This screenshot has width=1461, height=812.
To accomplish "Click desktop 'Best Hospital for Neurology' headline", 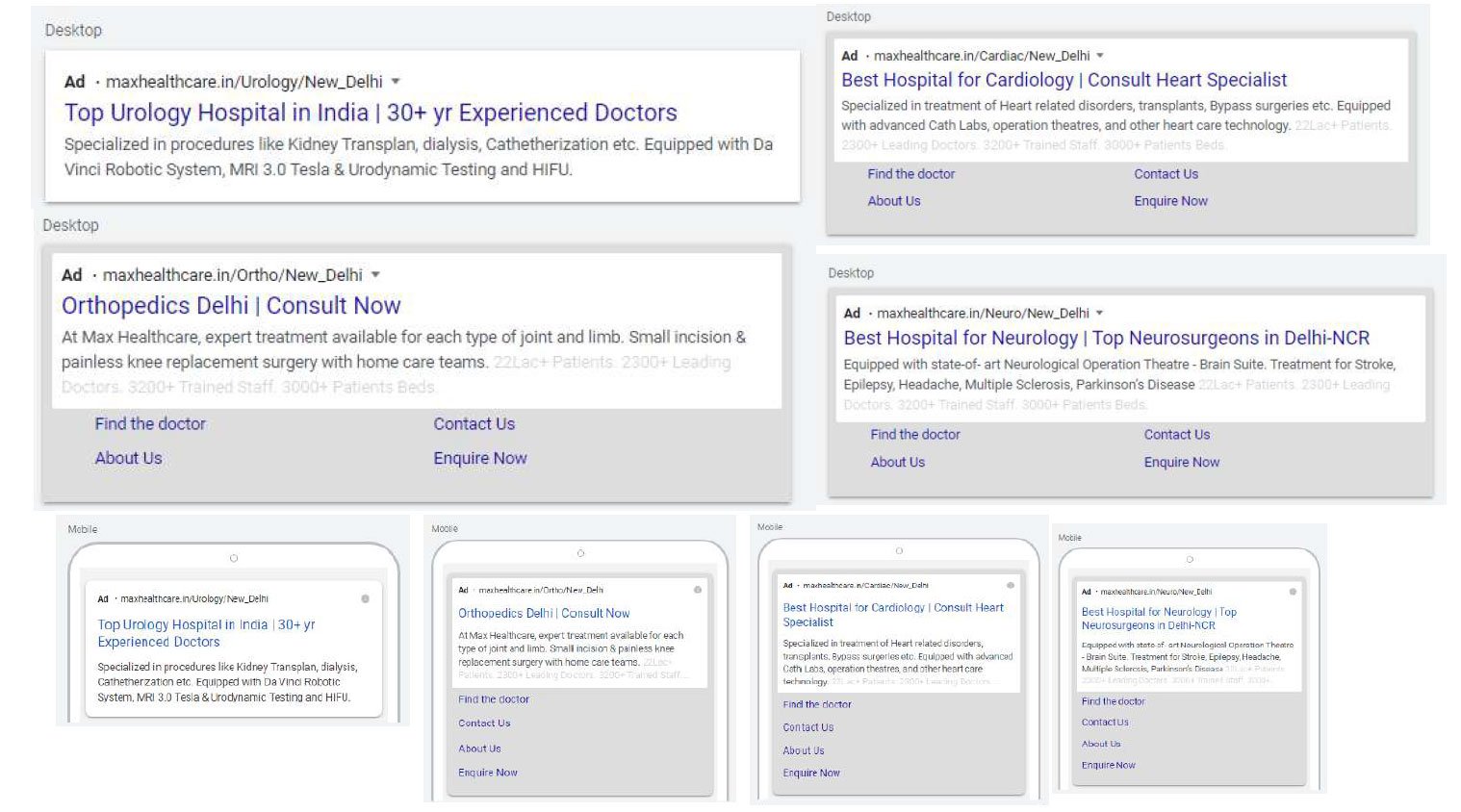I will 1106,338.
